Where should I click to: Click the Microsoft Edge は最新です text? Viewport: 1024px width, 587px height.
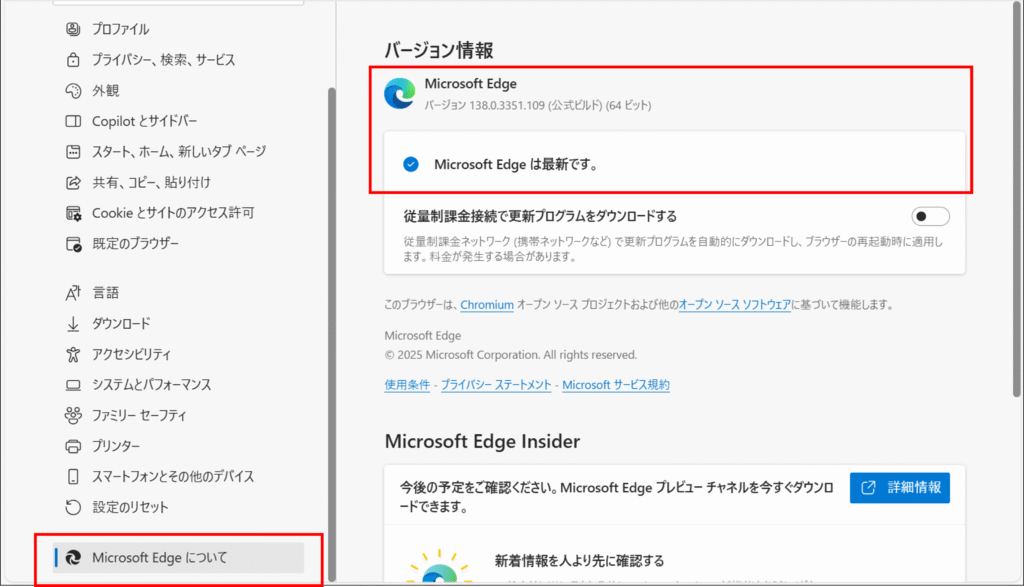click(516, 165)
